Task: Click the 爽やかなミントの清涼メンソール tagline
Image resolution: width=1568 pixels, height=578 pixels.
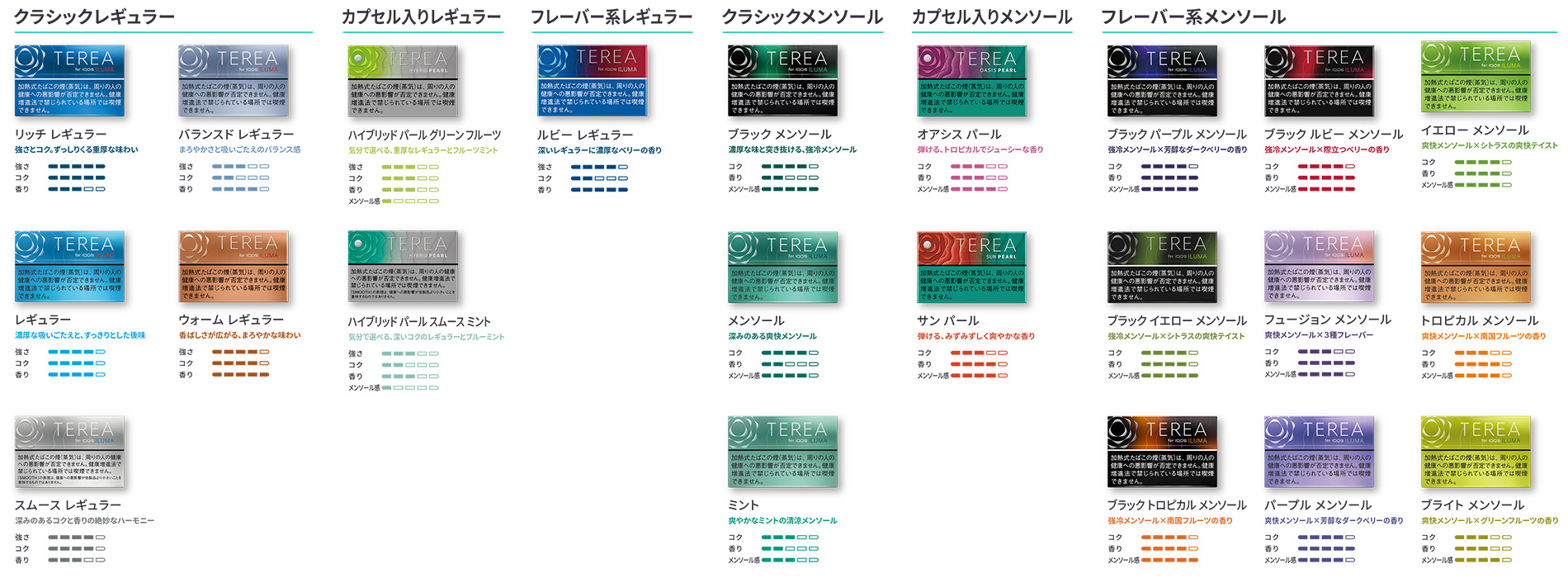Action: tap(782, 520)
